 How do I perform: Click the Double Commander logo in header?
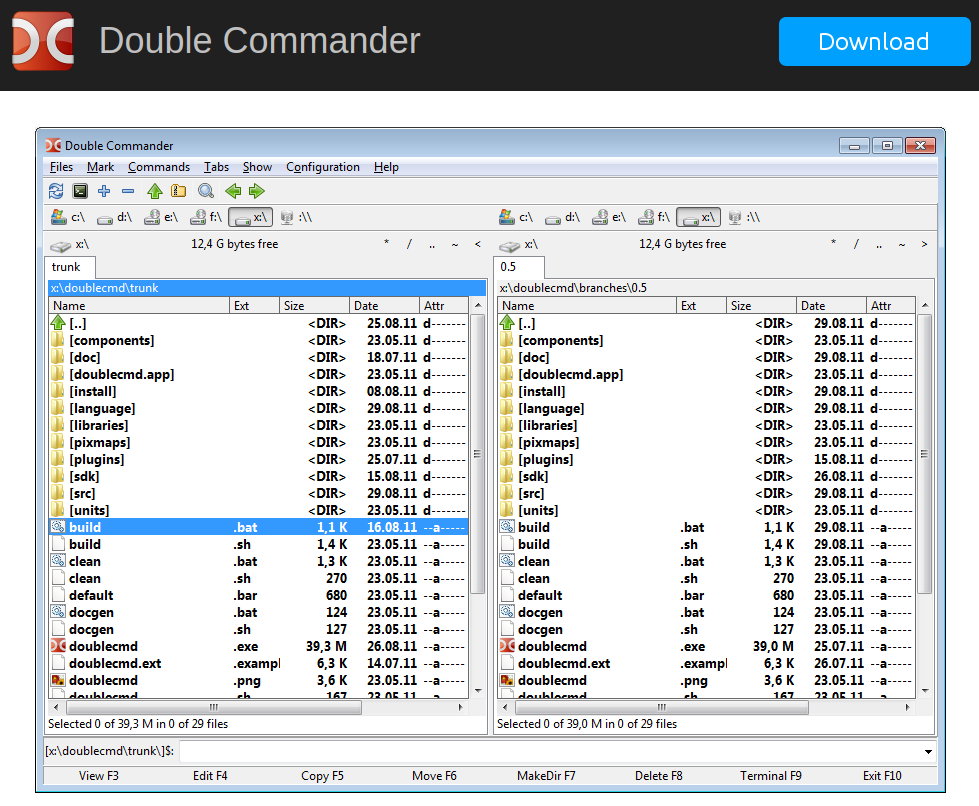(43, 41)
